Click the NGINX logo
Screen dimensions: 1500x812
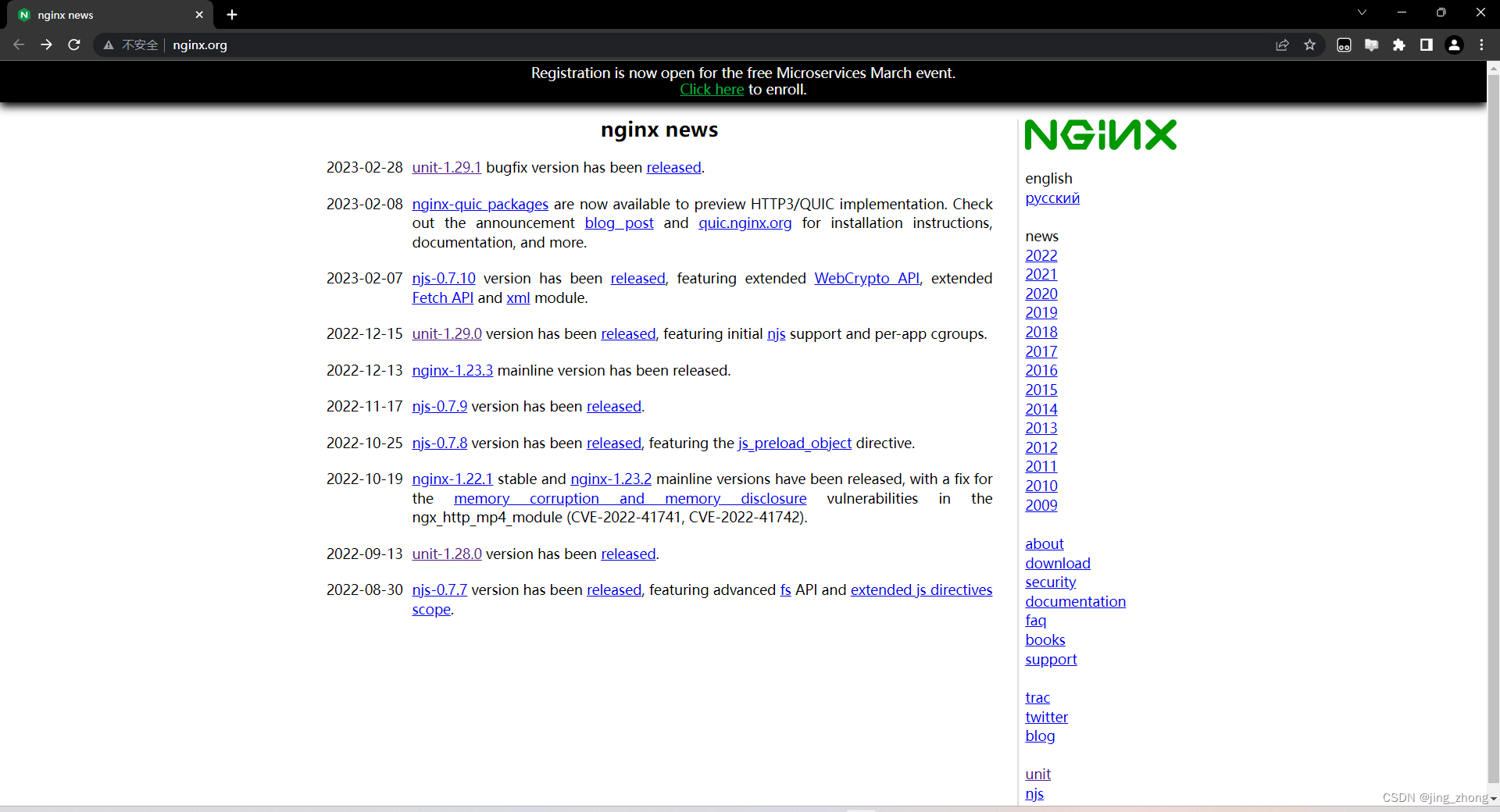coord(1100,134)
